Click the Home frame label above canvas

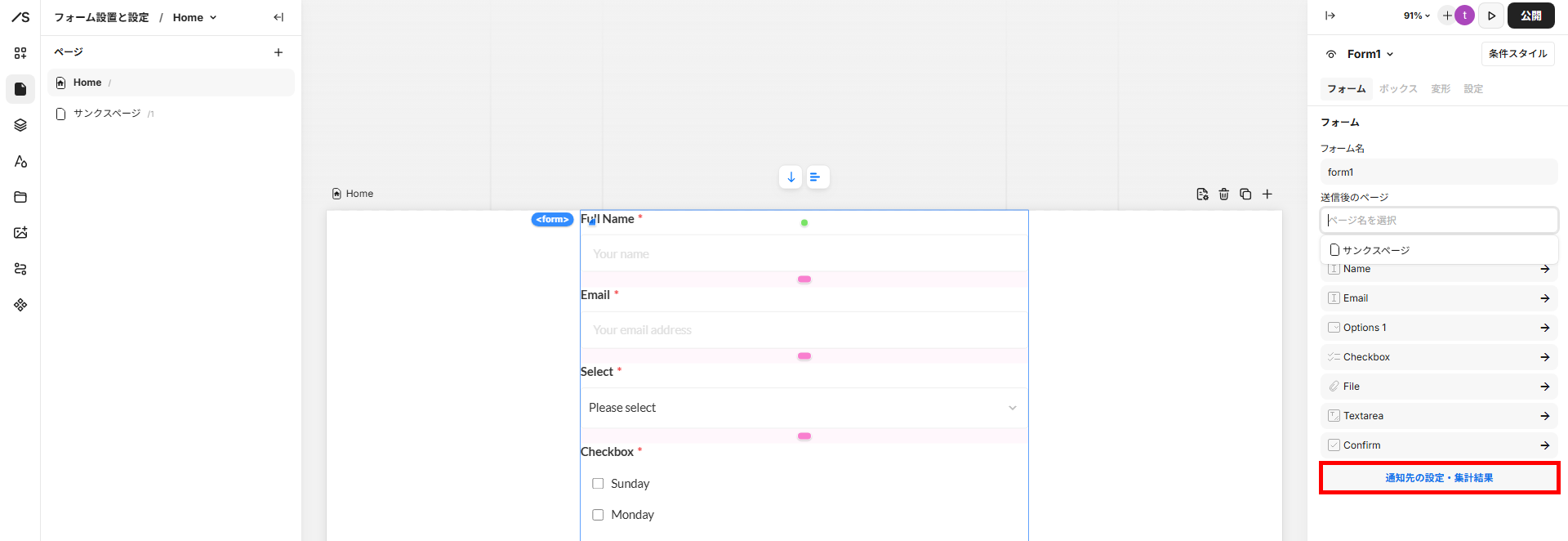[353, 194]
